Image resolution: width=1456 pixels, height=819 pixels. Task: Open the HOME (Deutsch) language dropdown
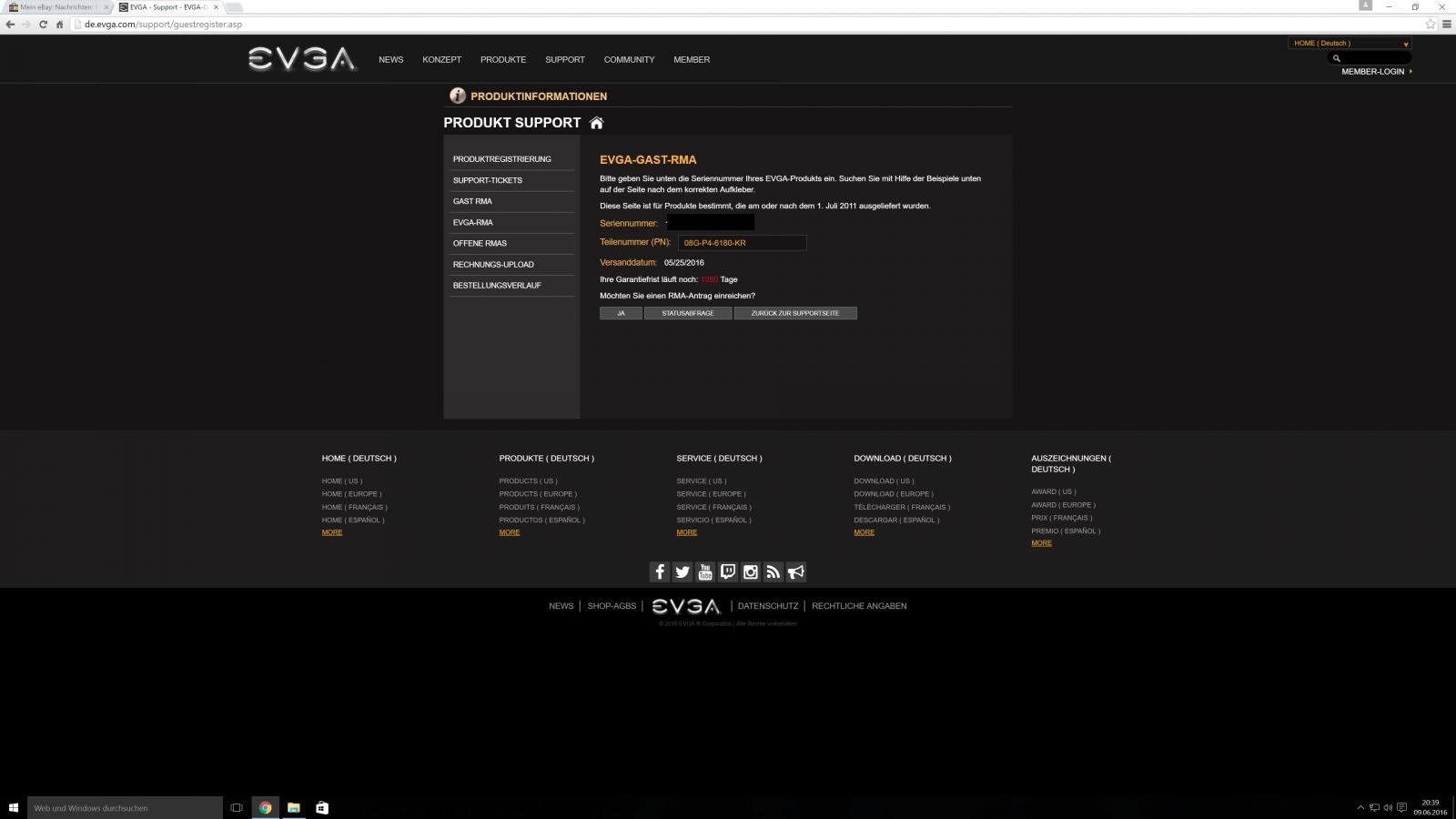(1350, 43)
